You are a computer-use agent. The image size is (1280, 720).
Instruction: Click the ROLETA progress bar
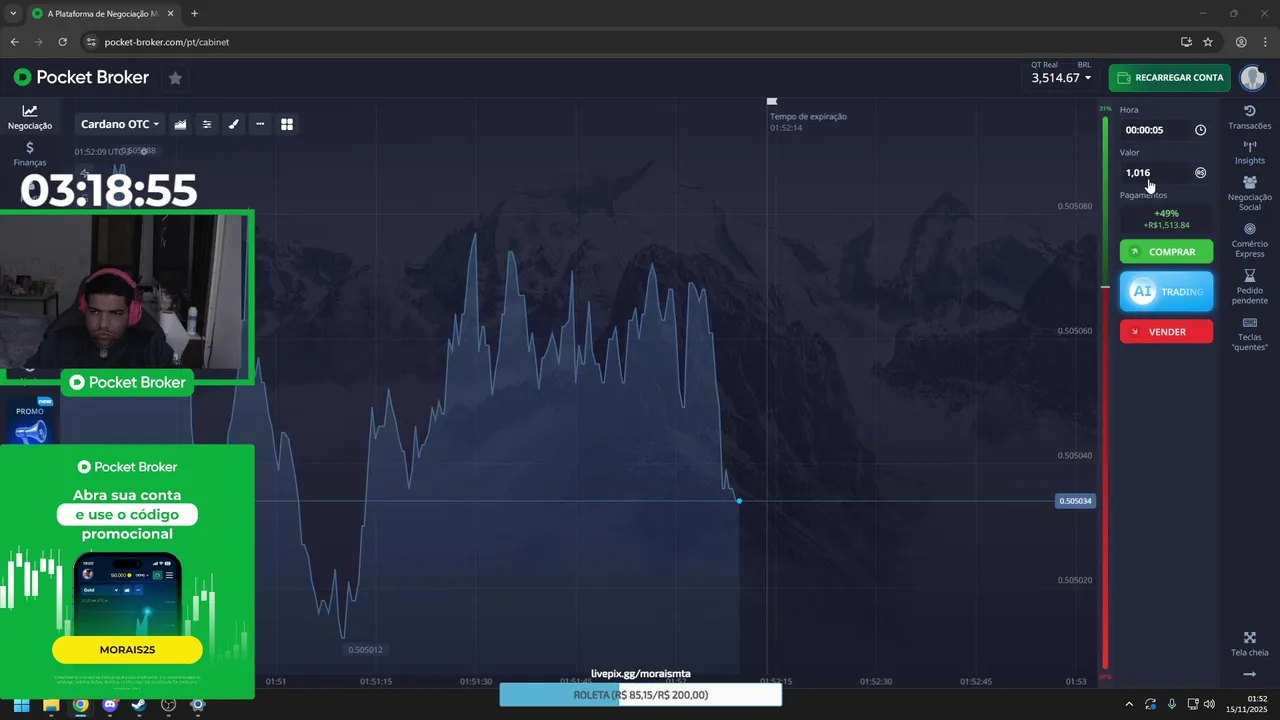[641, 695]
